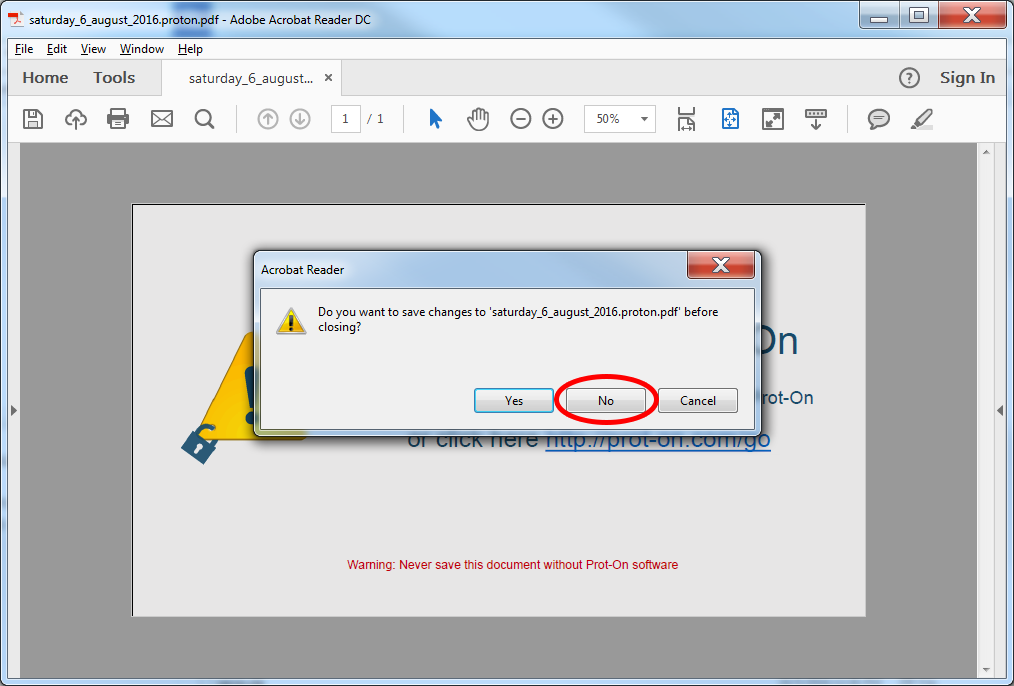
Task: Switch to the Tools tab
Action: pyautogui.click(x=114, y=78)
